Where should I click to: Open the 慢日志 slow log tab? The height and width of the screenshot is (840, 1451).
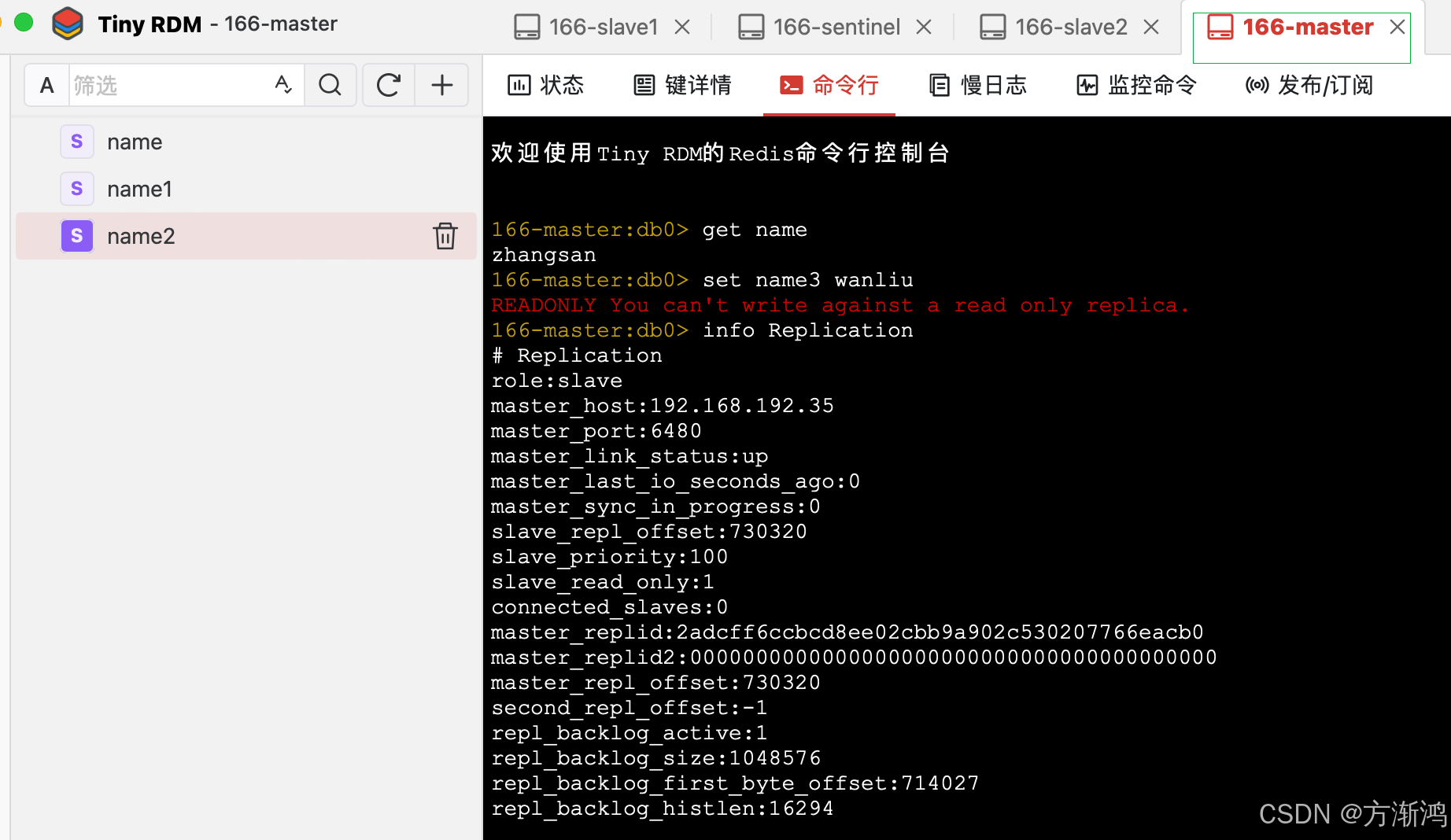point(978,85)
